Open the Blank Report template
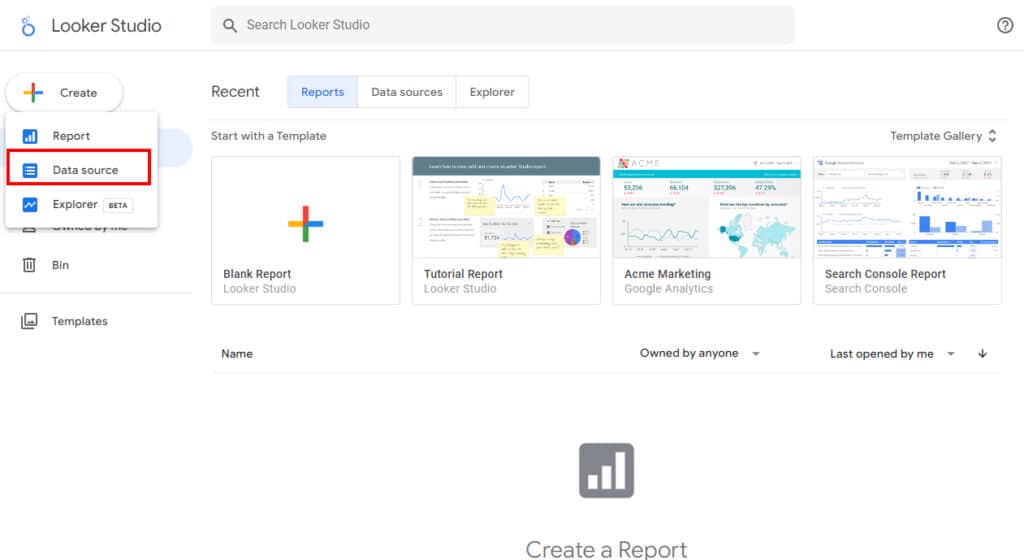This screenshot has height=560, width=1024. tap(306, 230)
